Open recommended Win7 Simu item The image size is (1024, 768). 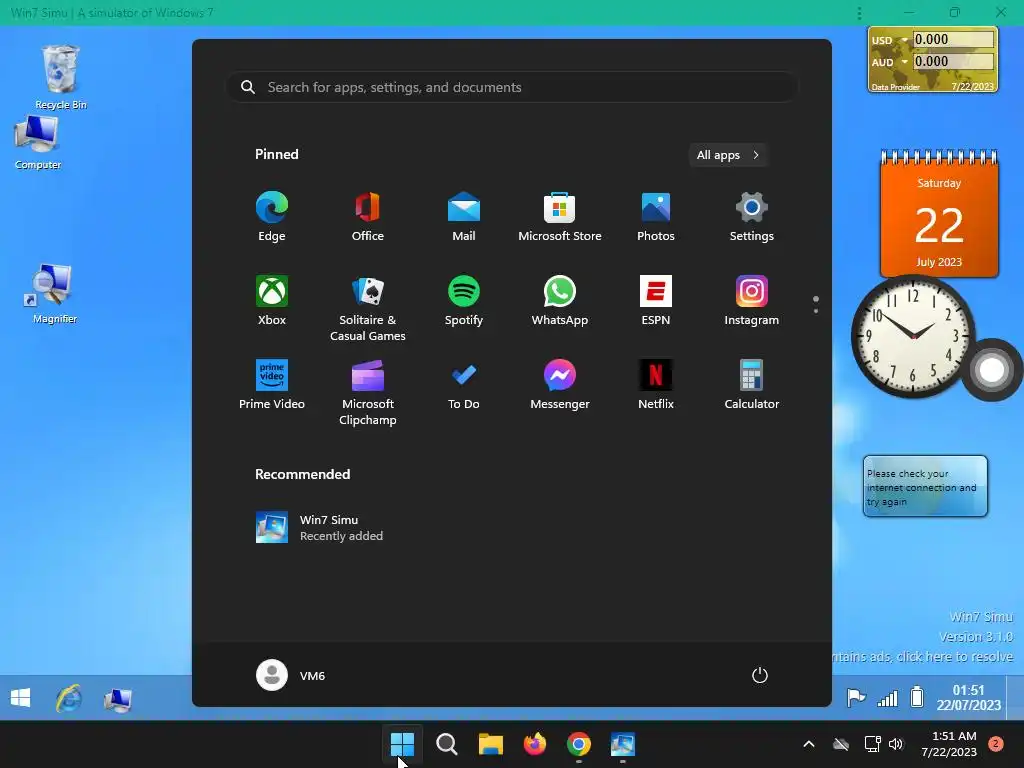pyautogui.click(x=319, y=528)
